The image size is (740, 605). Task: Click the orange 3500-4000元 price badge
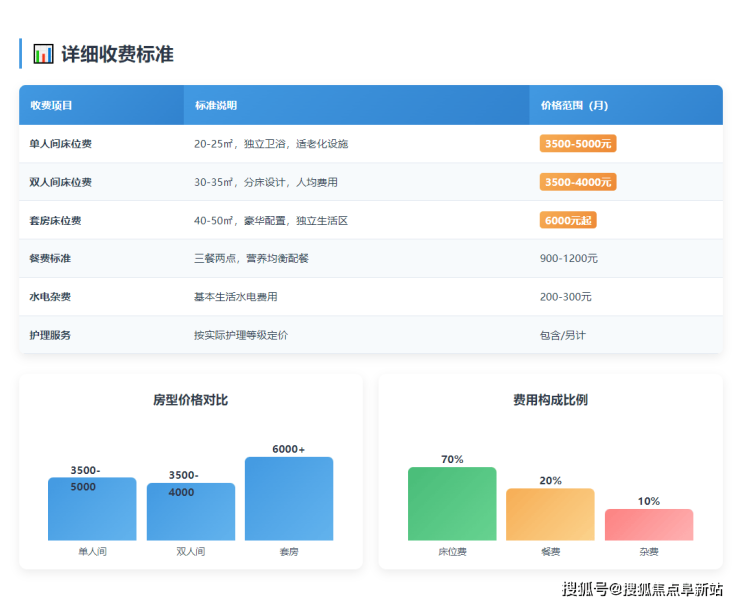tap(578, 182)
